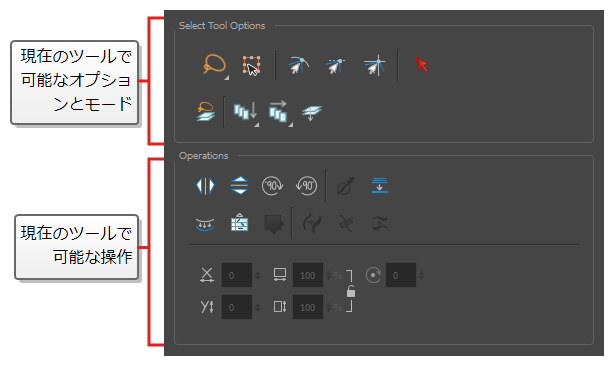Open lasso/marquee mode dropdown triangle

(227, 78)
